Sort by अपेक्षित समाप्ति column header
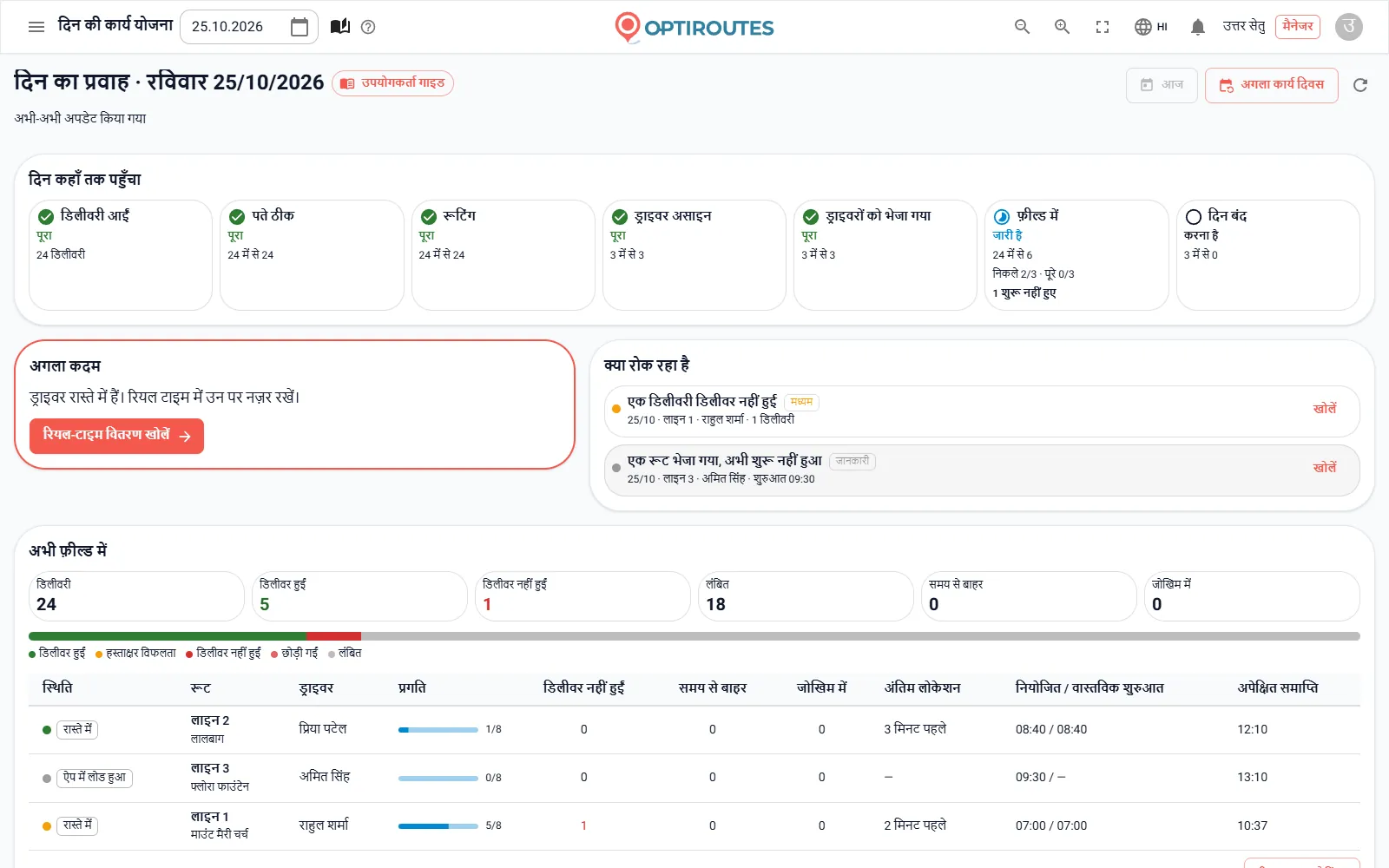Screen dimensions: 1389x868 pos(1278,688)
